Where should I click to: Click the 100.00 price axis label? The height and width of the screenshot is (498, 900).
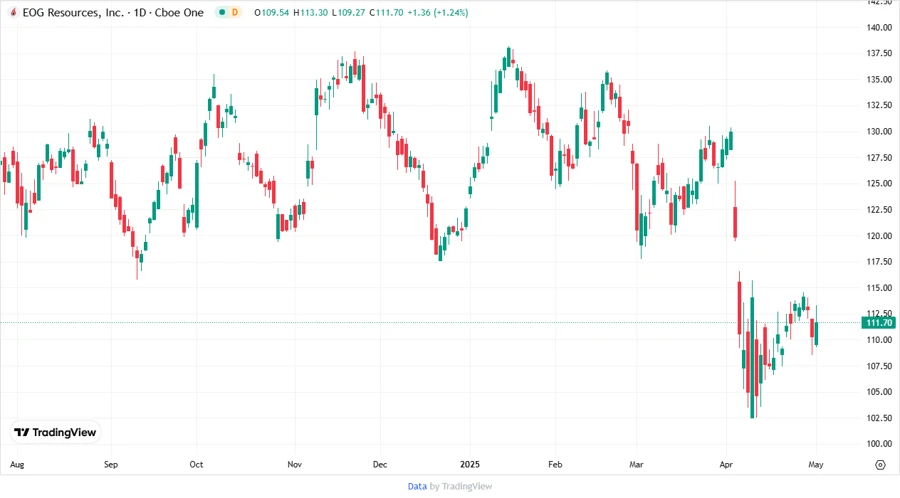point(879,443)
